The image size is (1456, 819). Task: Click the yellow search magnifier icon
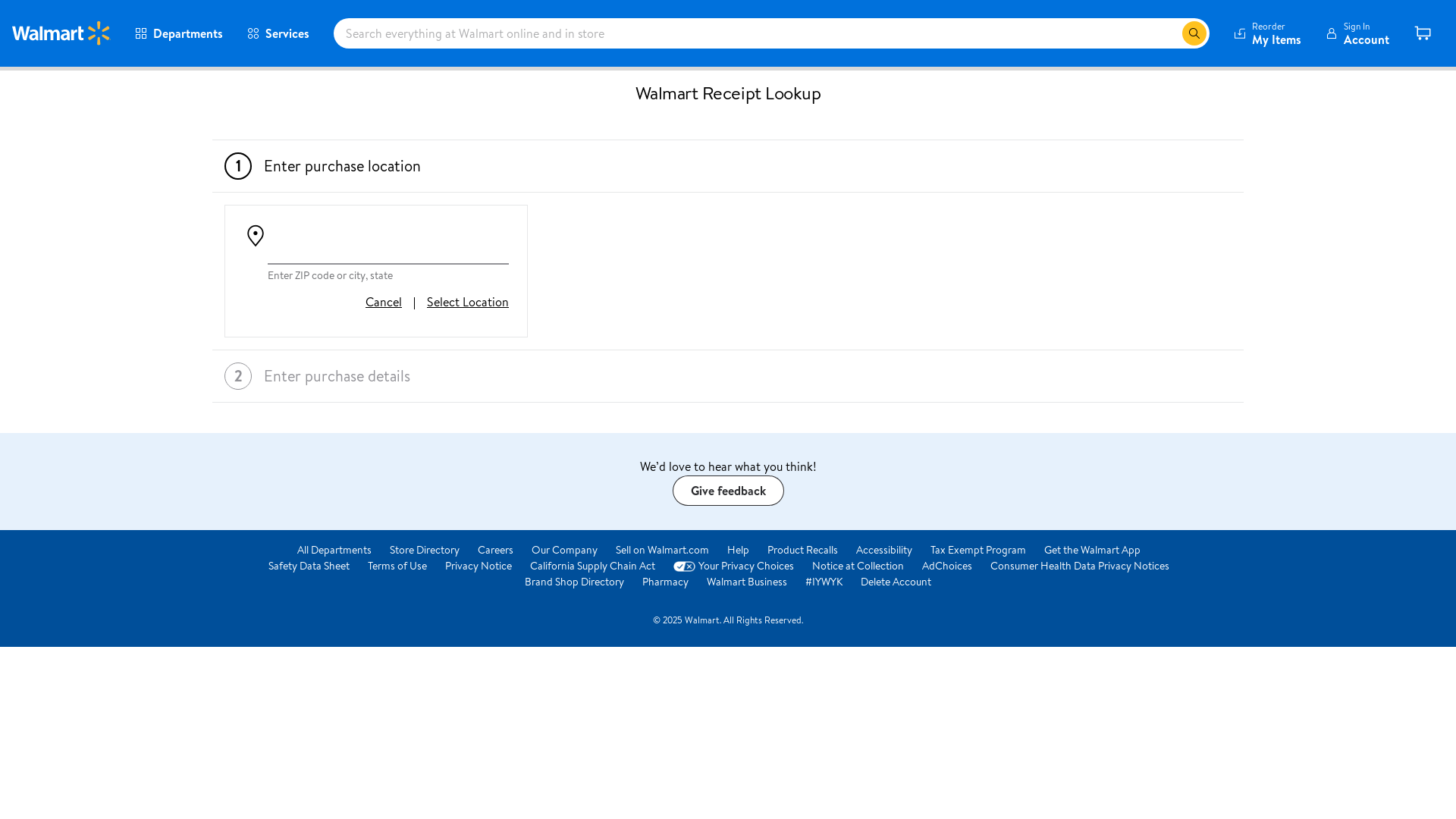[1194, 33]
